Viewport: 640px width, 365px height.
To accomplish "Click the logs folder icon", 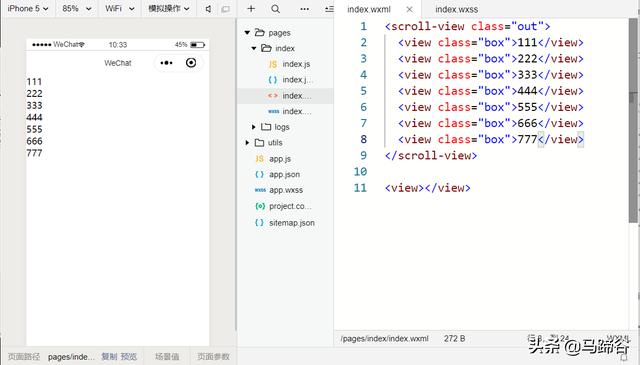I will pyautogui.click(x=266, y=127).
